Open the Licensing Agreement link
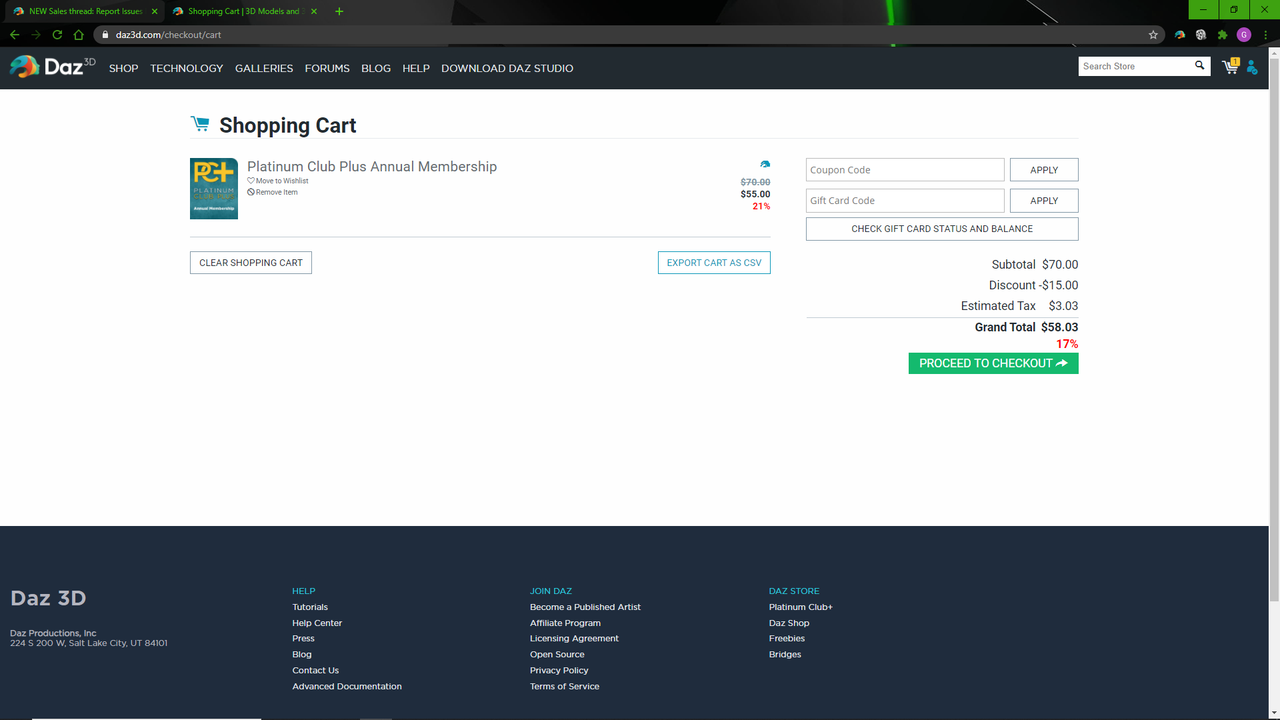The width and height of the screenshot is (1280, 720). 574,638
